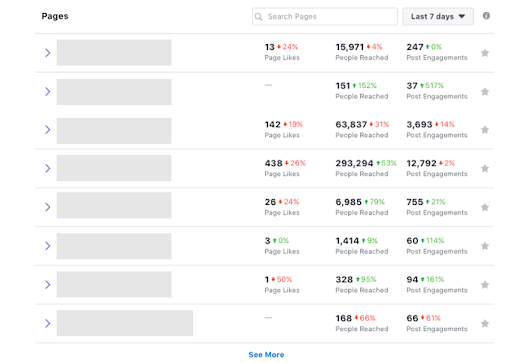Favorite the page with 293,294 People Reached
The height and width of the screenshot is (363, 512).
coord(485,168)
